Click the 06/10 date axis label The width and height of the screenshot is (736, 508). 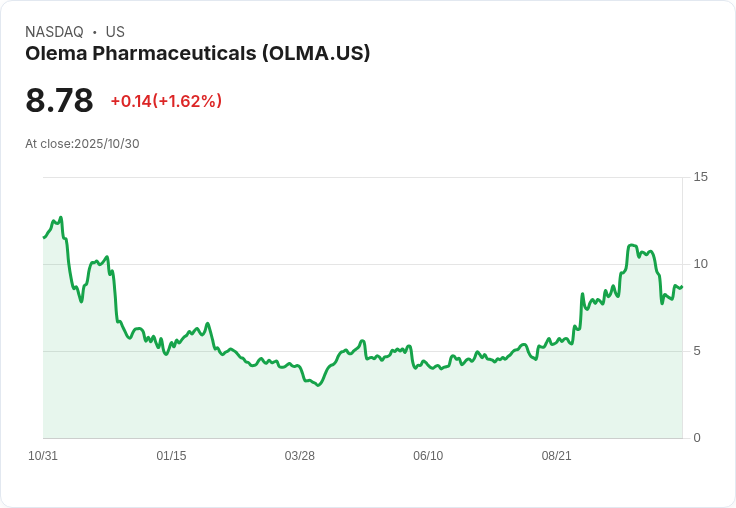tap(428, 455)
